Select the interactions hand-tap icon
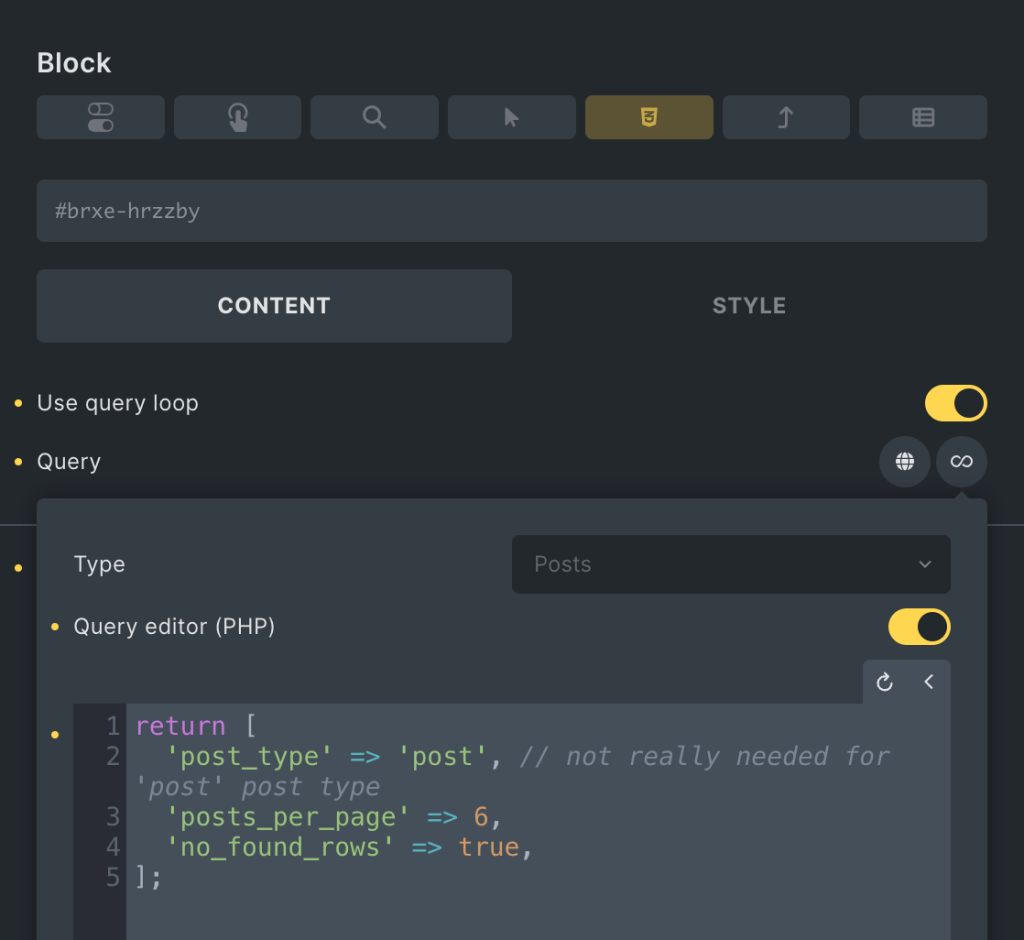Image resolution: width=1024 pixels, height=940 pixels. point(238,118)
